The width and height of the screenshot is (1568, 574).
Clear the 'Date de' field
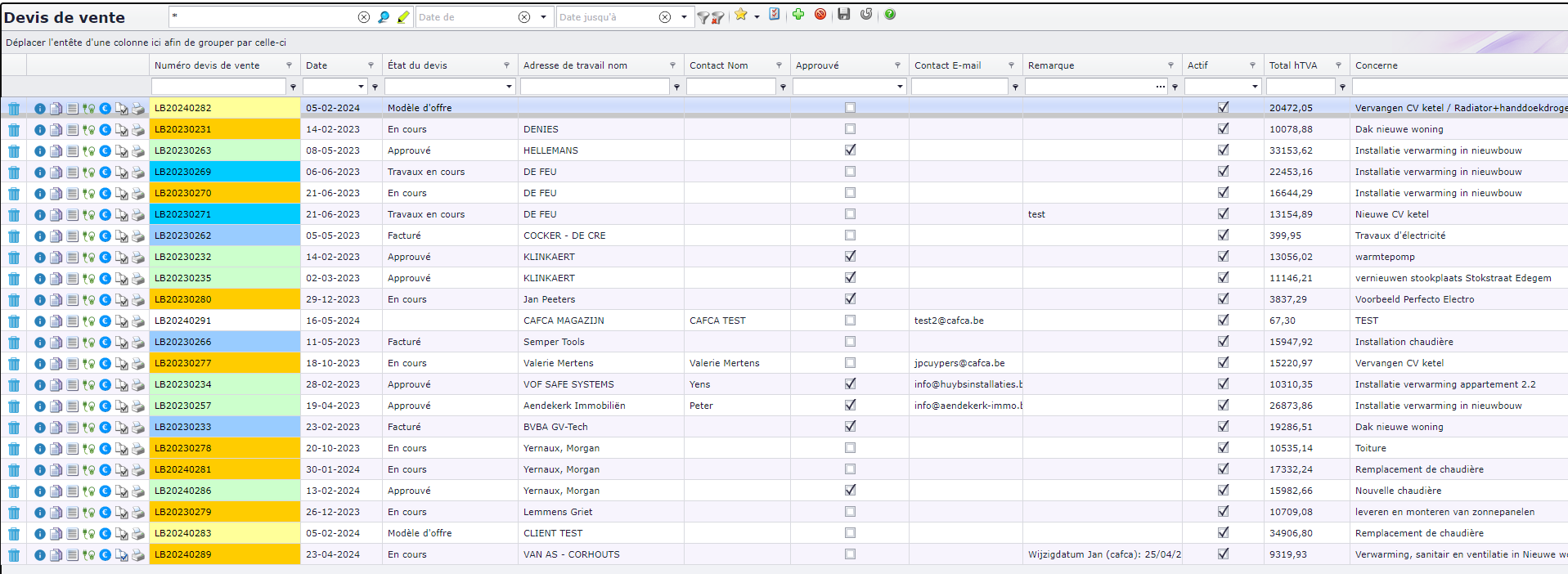click(524, 17)
